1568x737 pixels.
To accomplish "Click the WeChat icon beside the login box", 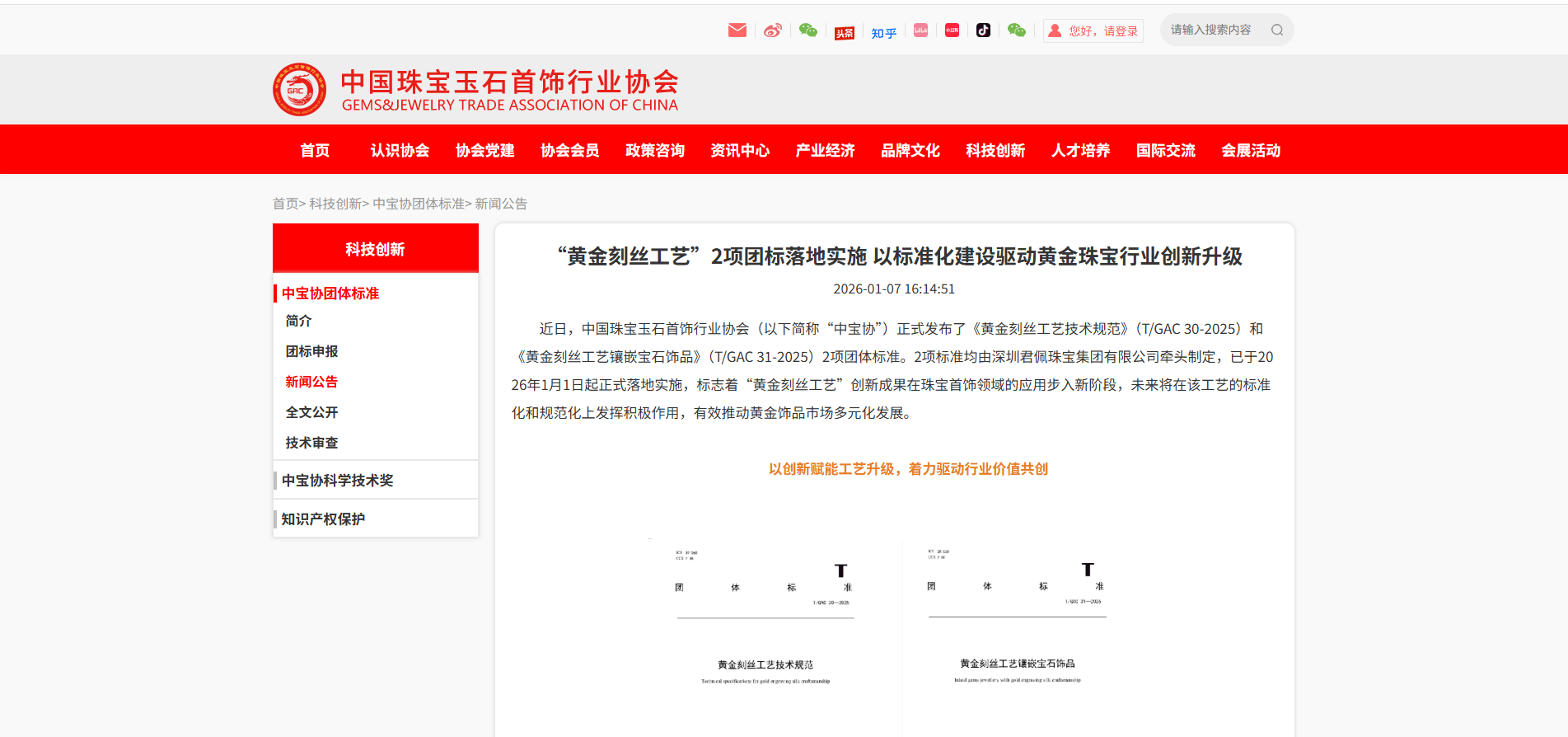I will pyautogui.click(x=1017, y=31).
